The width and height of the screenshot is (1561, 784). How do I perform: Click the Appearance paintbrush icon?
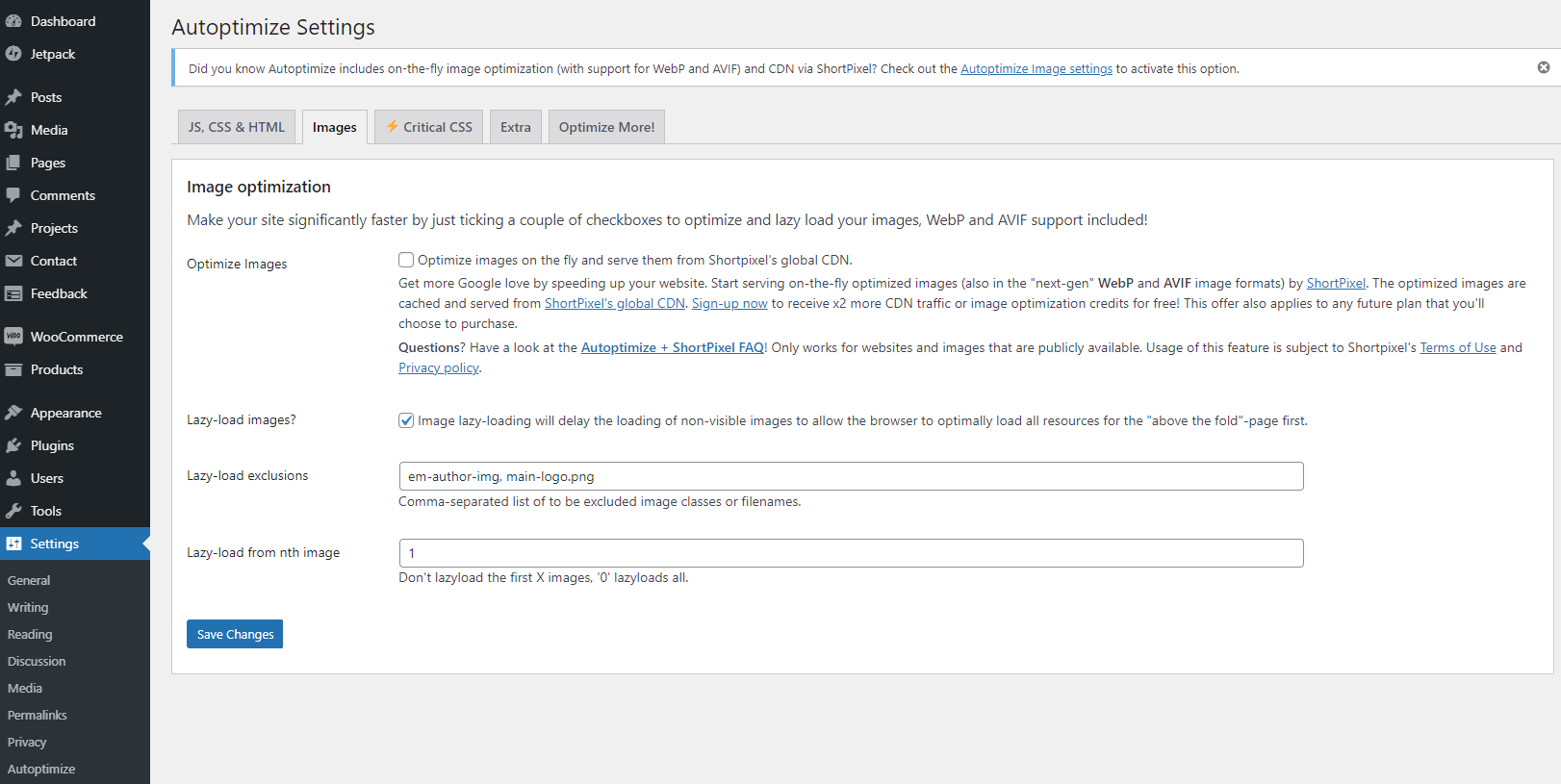point(13,413)
